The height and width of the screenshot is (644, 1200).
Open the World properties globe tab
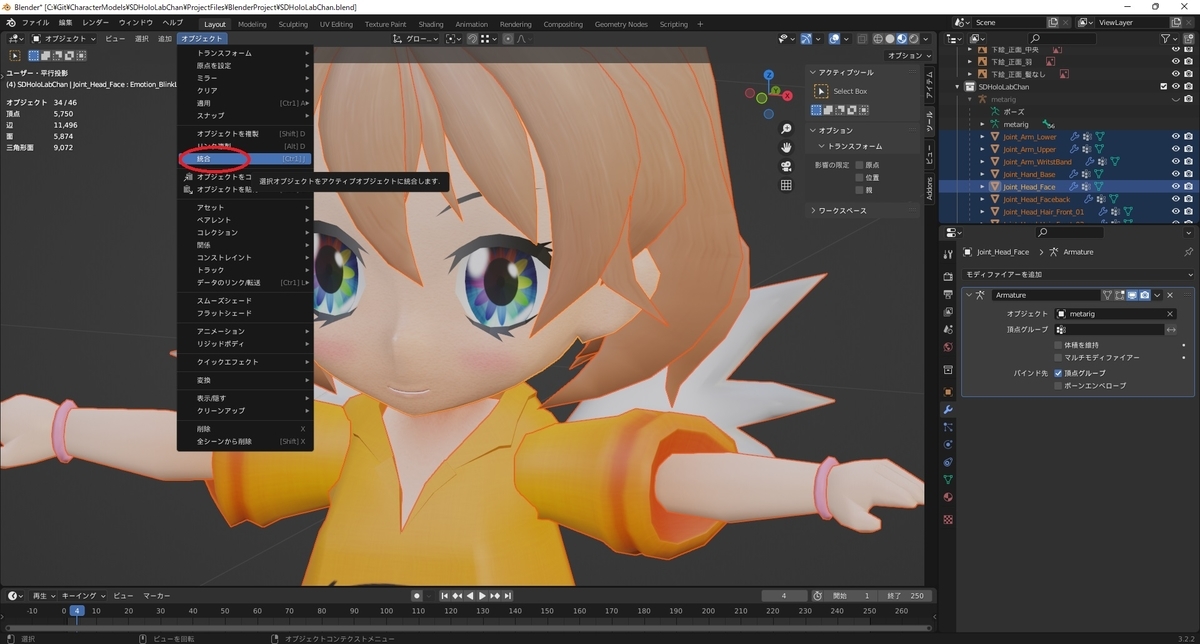[x=948, y=347]
